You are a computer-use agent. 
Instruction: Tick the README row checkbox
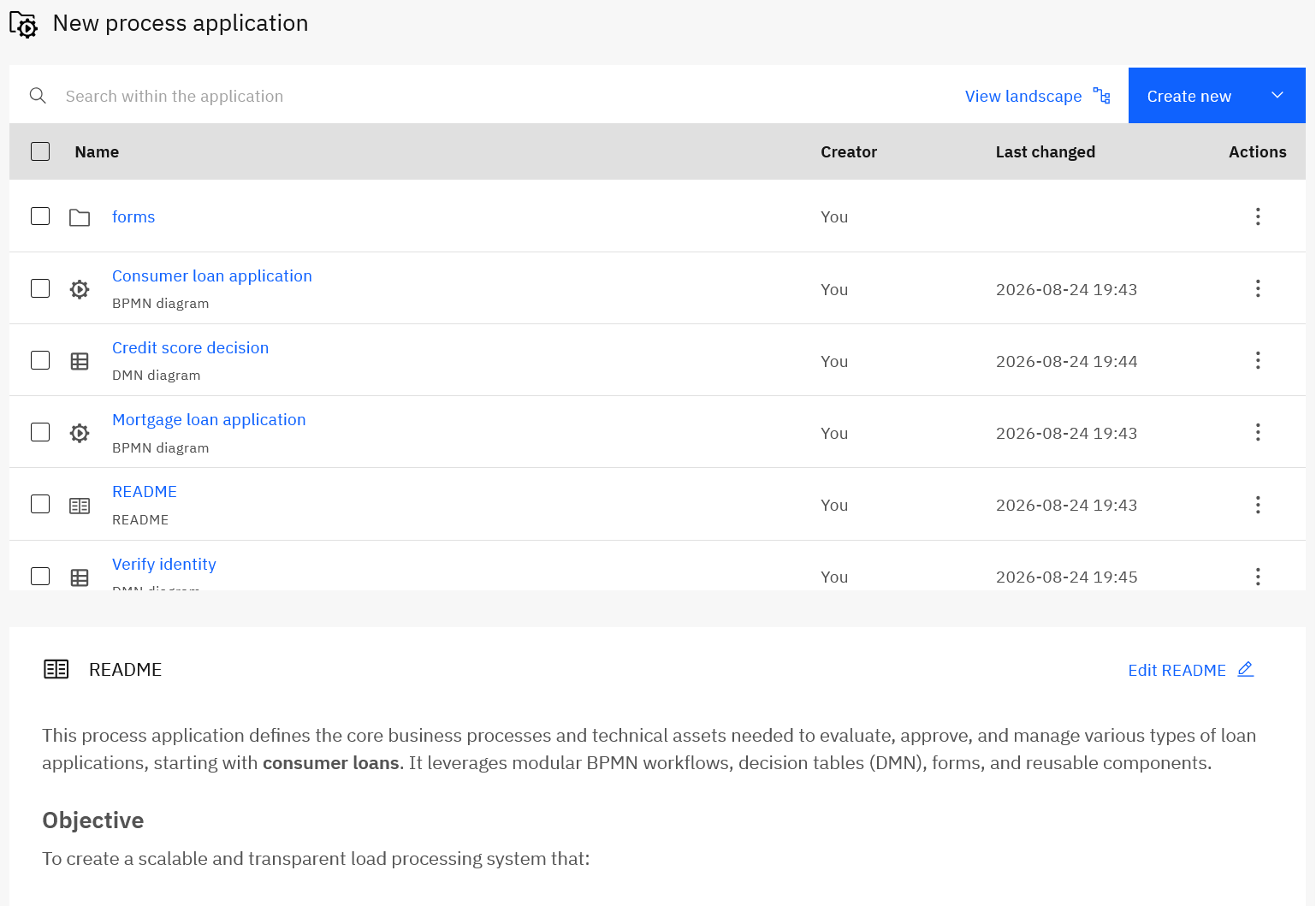tap(40, 504)
